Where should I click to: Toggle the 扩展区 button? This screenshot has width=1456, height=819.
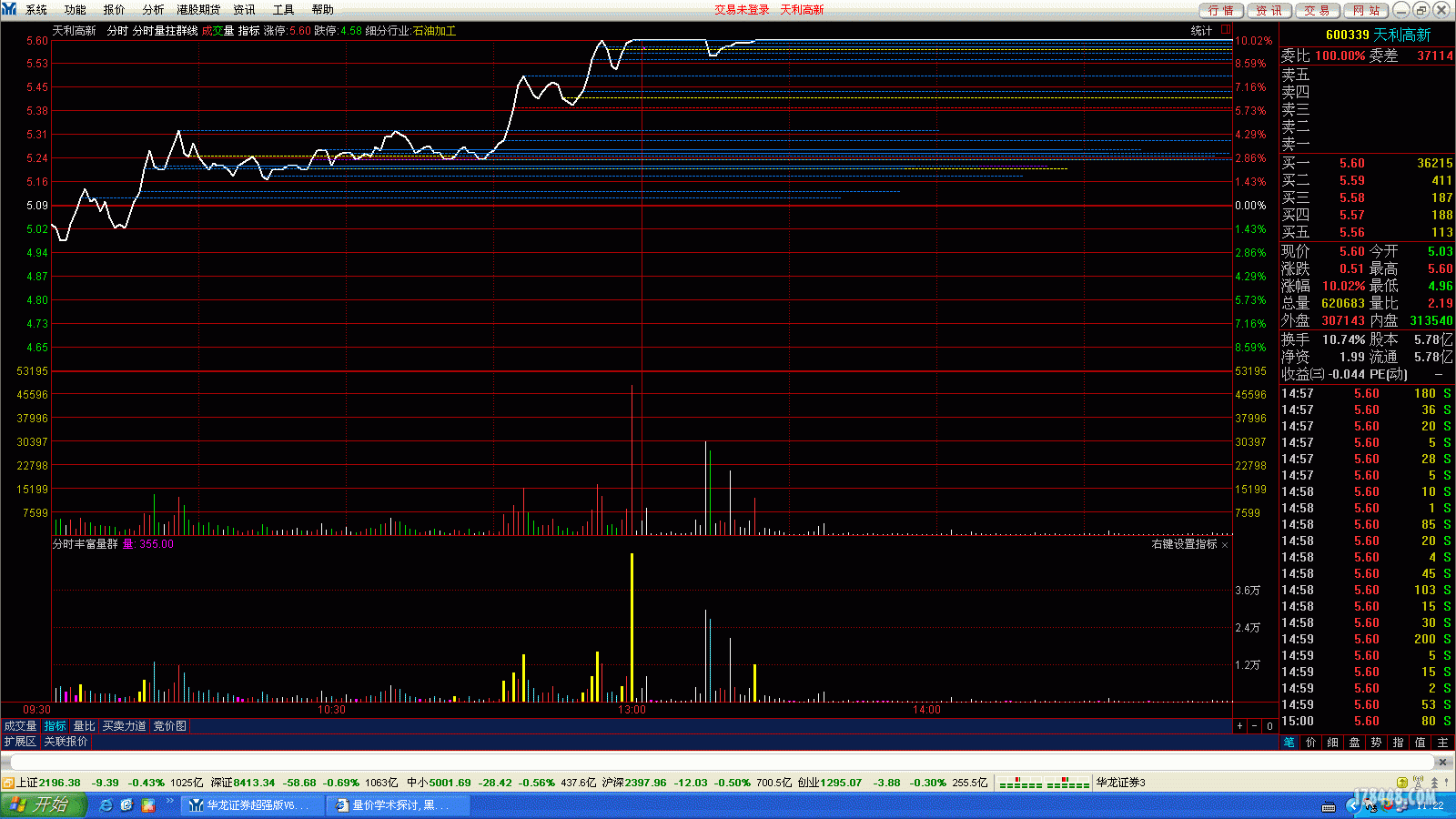pos(20,742)
